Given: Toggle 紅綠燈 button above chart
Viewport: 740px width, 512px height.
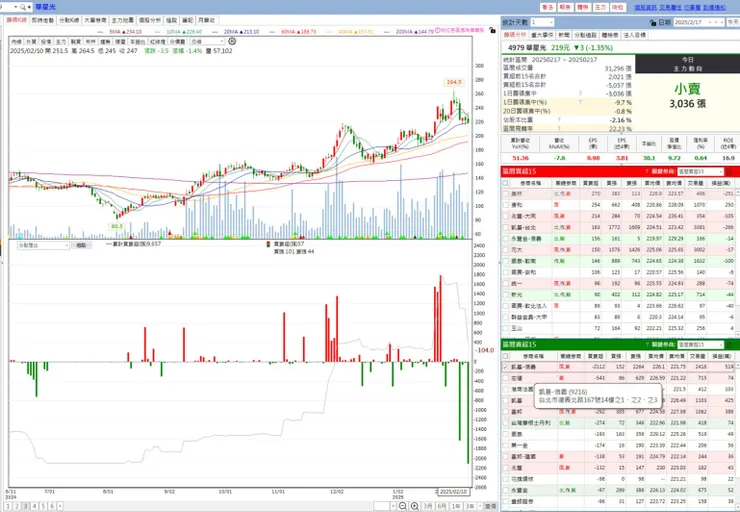Looking at the screenshot, I should coord(158,42).
